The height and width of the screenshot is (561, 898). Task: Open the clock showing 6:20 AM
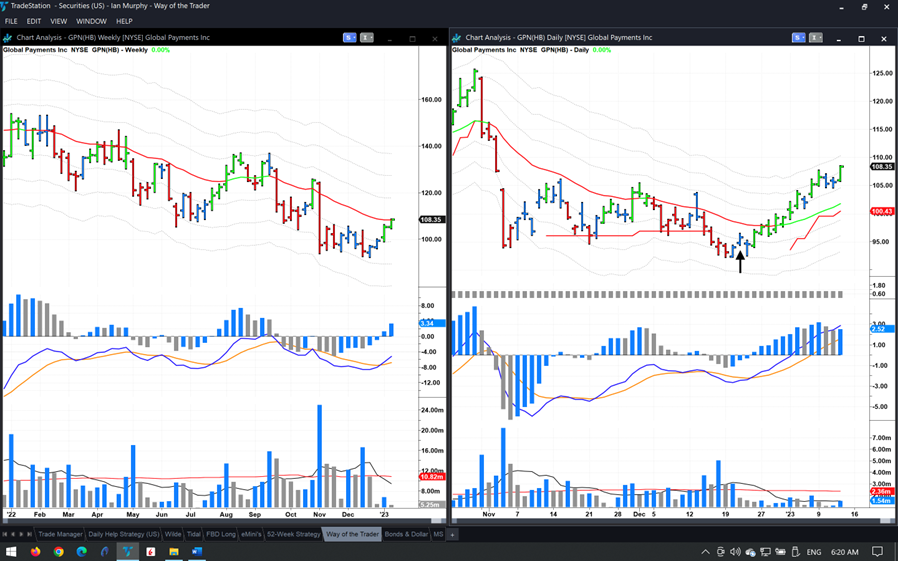pos(845,552)
